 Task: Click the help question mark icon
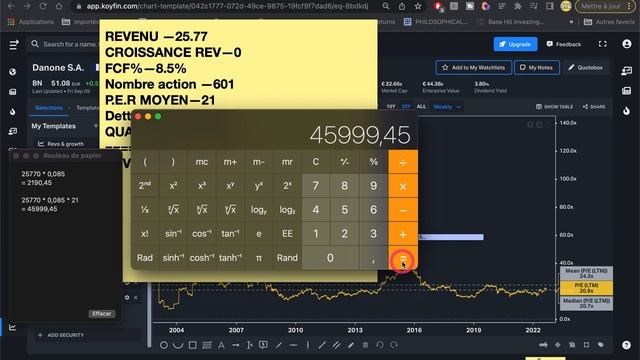(627, 345)
